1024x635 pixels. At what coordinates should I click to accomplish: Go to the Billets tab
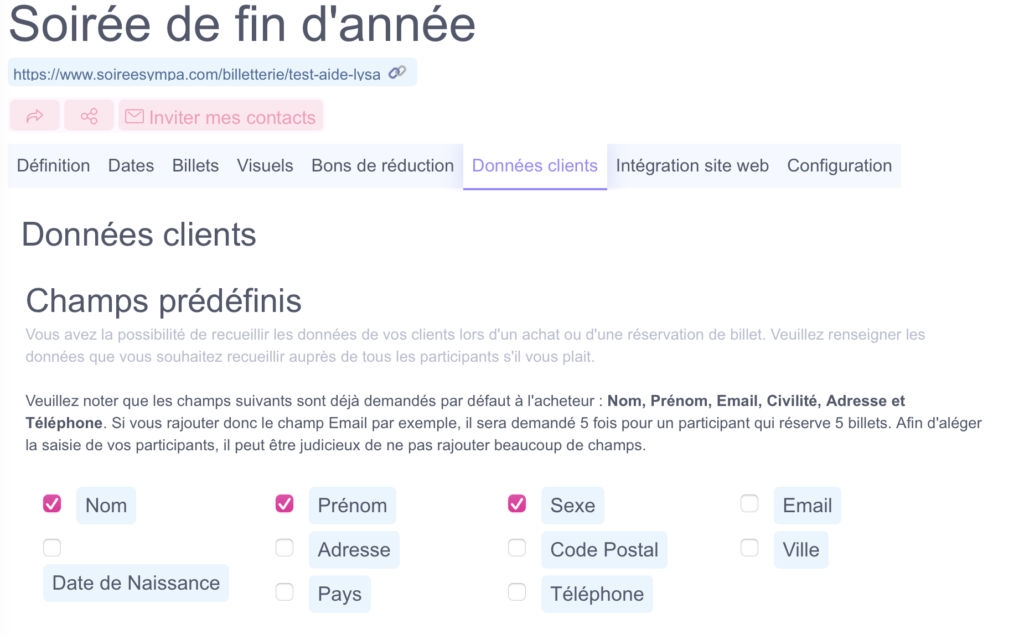(x=195, y=166)
